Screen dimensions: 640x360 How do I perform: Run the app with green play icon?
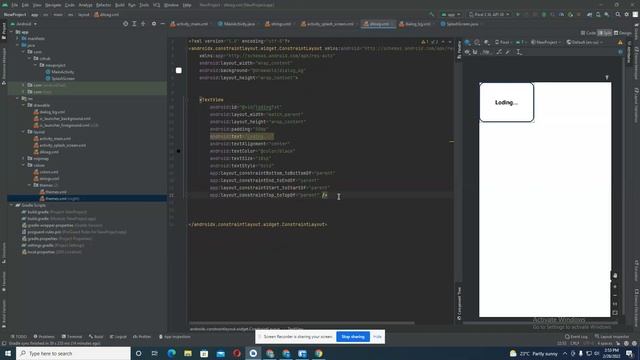[x=518, y=14]
